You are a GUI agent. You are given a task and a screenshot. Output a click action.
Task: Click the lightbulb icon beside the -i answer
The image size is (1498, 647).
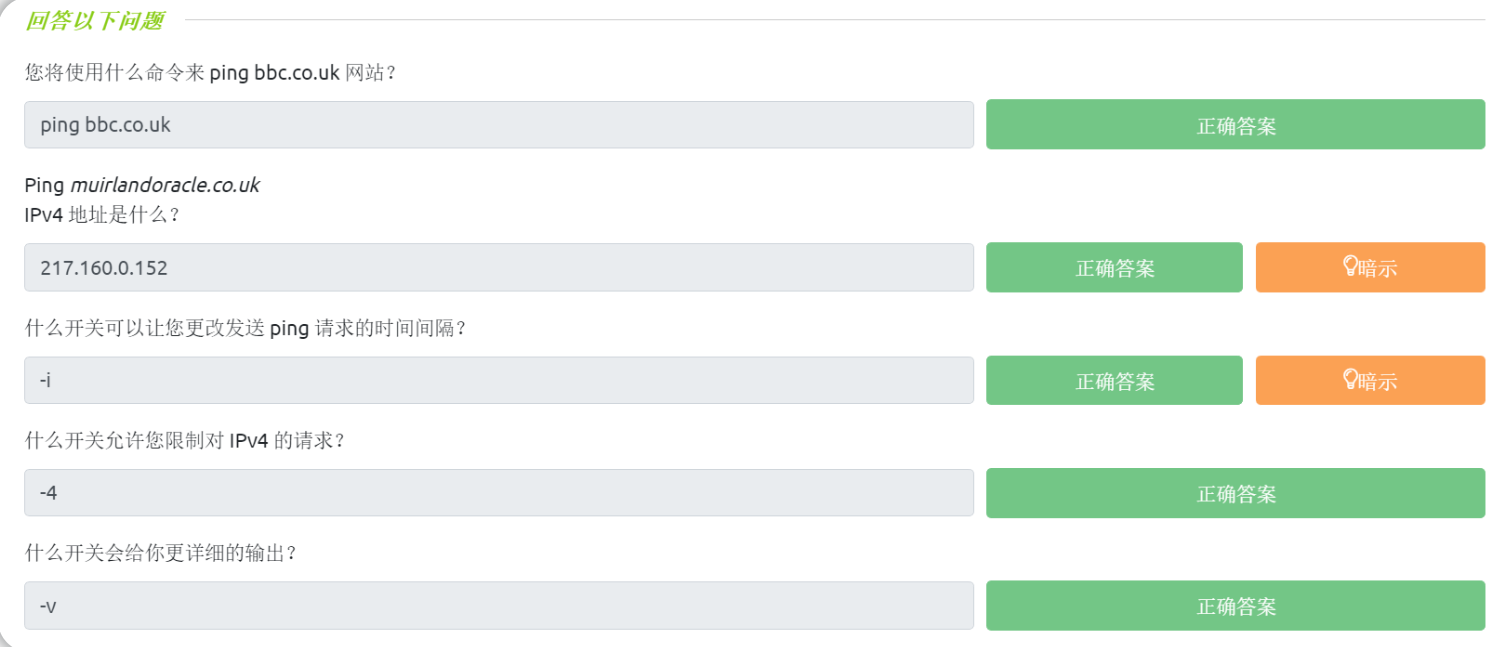[1351, 379]
